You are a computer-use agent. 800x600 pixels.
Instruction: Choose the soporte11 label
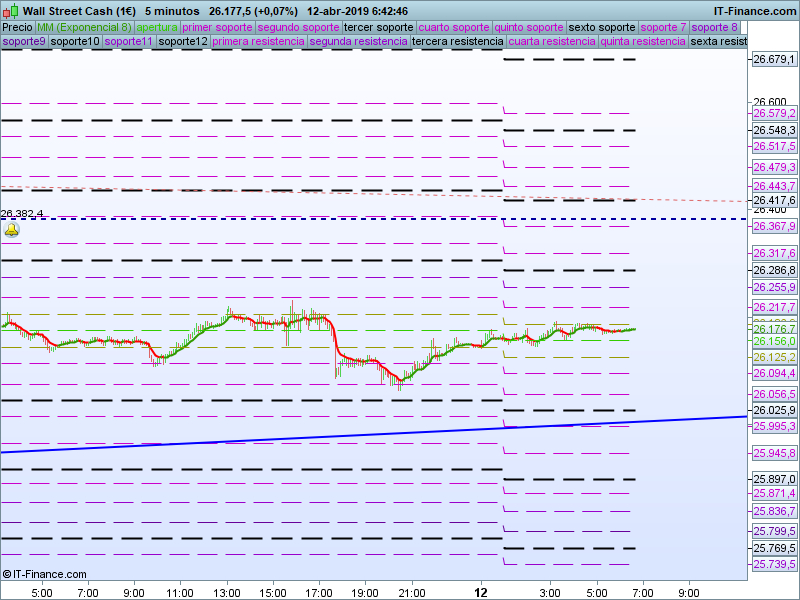click(129, 41)
